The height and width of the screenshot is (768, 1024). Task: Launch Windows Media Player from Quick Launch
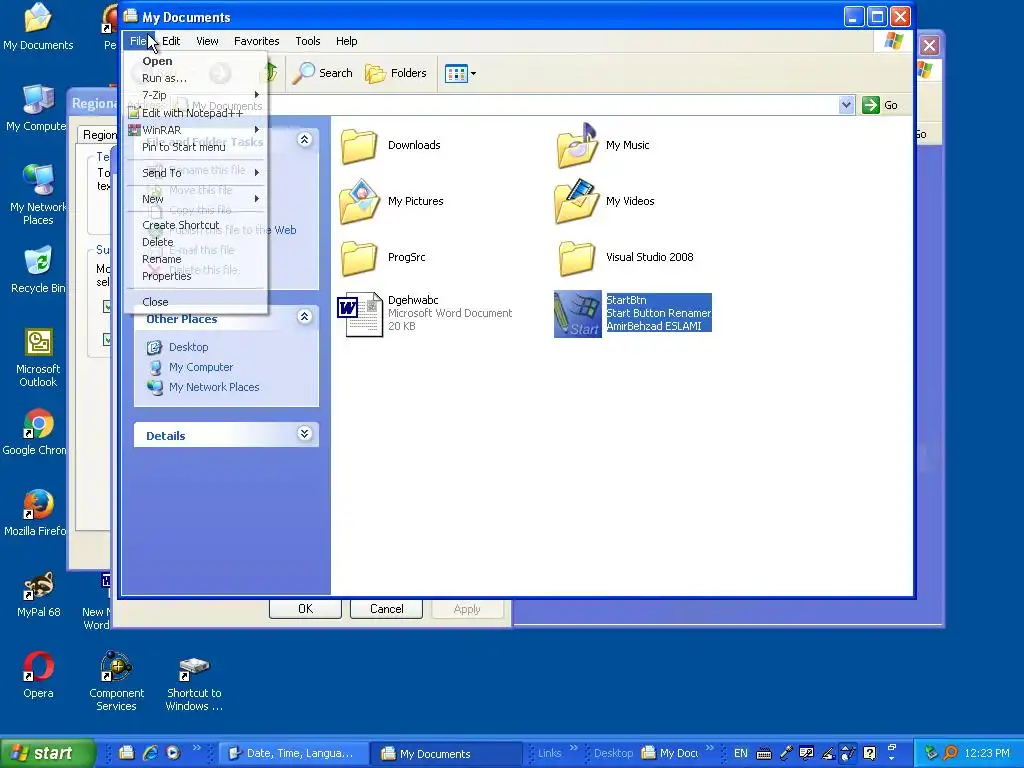(173, 753)
